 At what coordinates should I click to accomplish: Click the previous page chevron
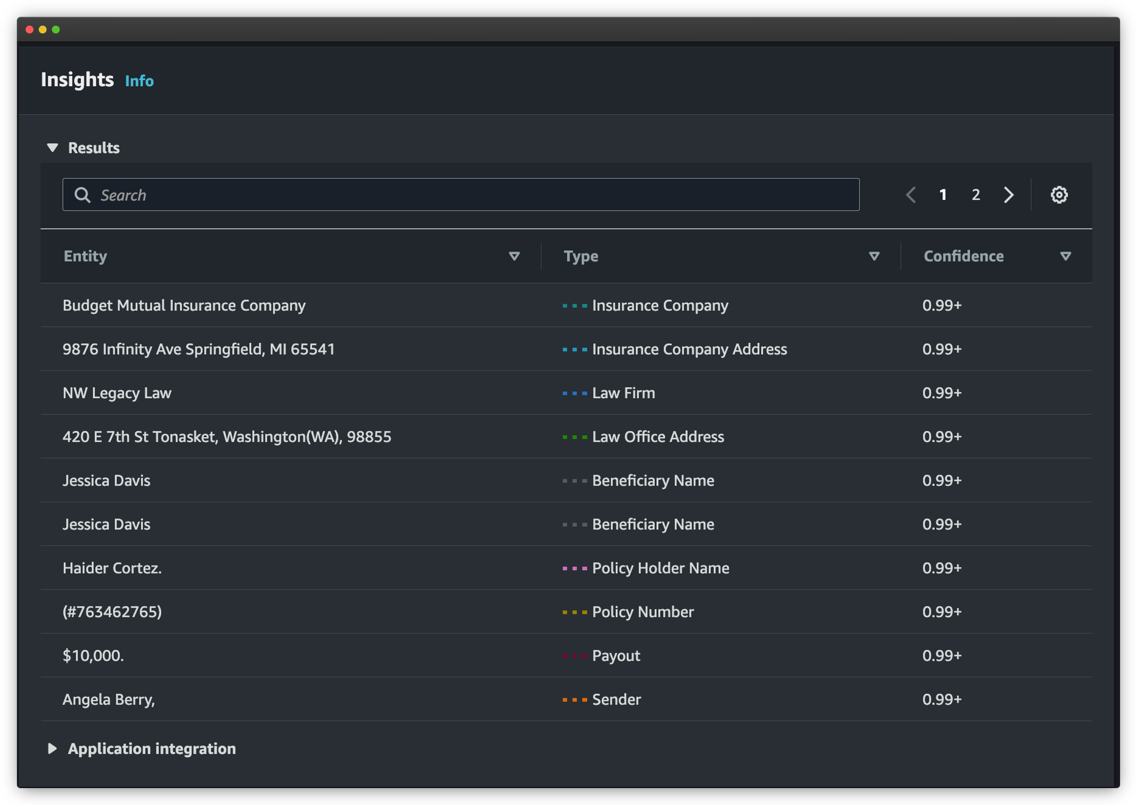911,194
